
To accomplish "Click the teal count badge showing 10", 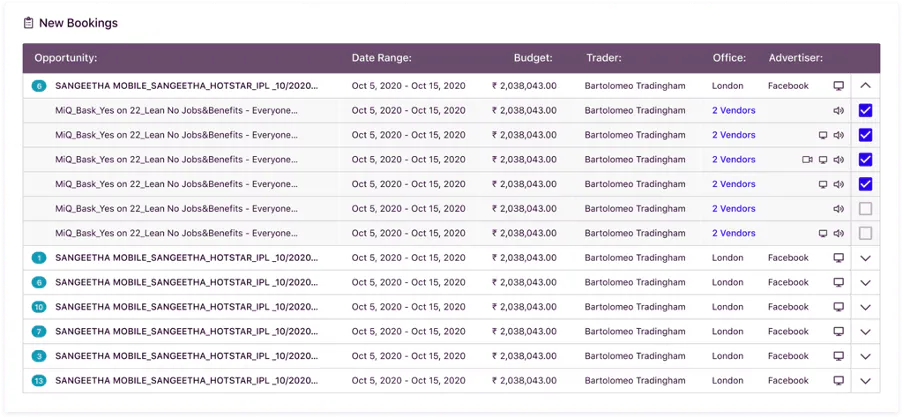I will (39, 307).
